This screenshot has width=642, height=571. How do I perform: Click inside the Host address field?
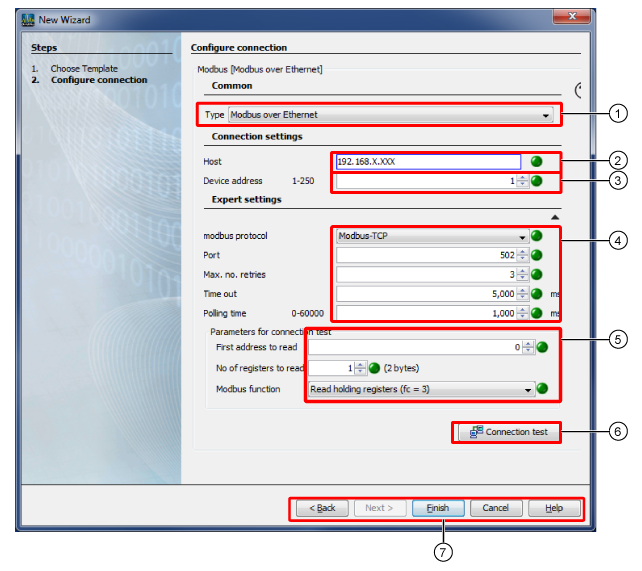(428, 161)
